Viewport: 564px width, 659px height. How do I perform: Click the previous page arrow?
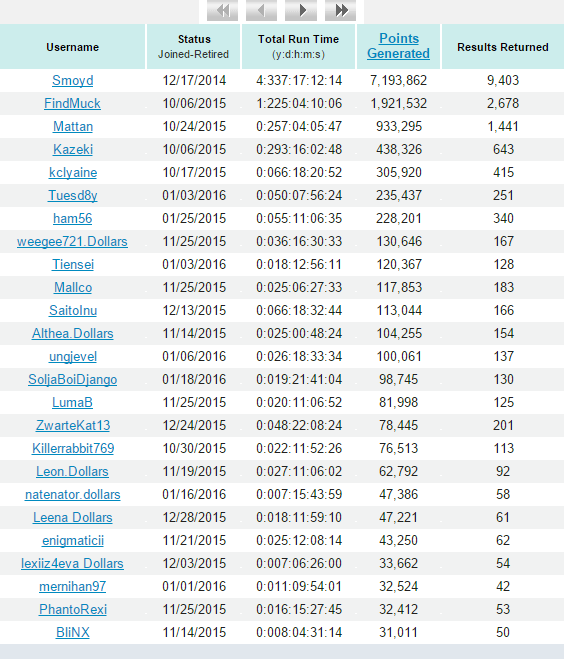(261, 10)
